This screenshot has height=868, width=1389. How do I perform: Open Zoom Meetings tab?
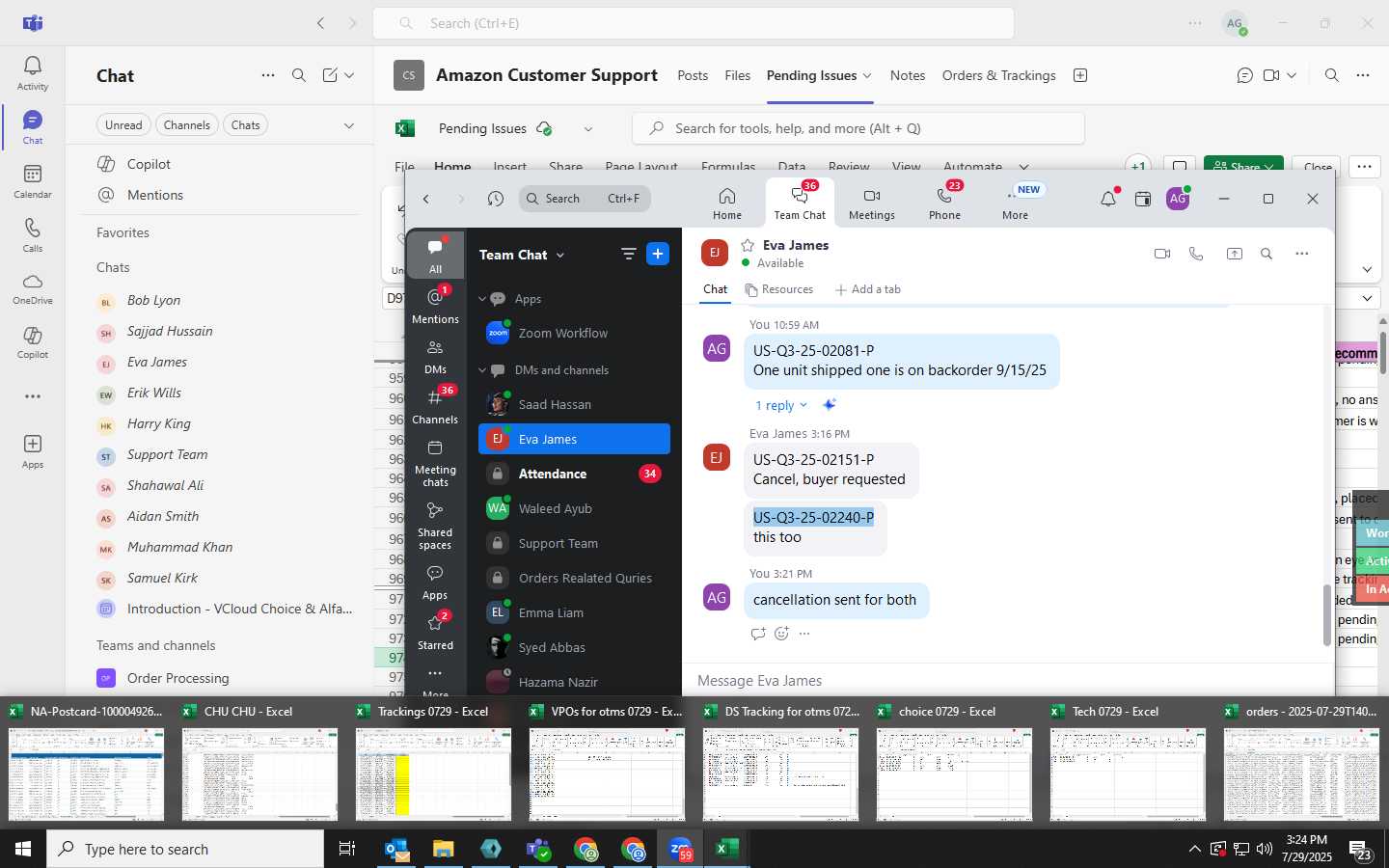[x=872, y=203]
